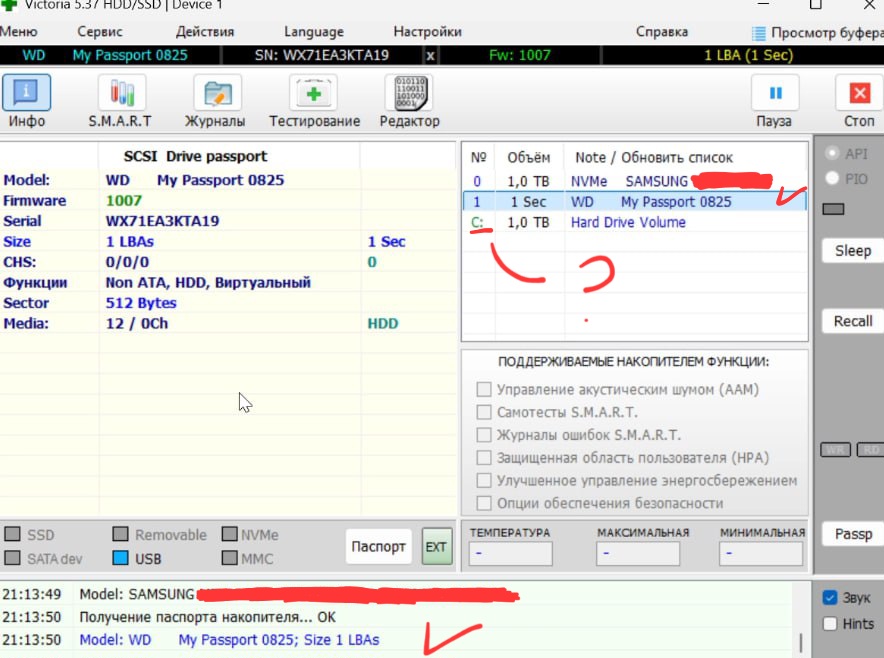Click the Объём column header

click(528, 157)
